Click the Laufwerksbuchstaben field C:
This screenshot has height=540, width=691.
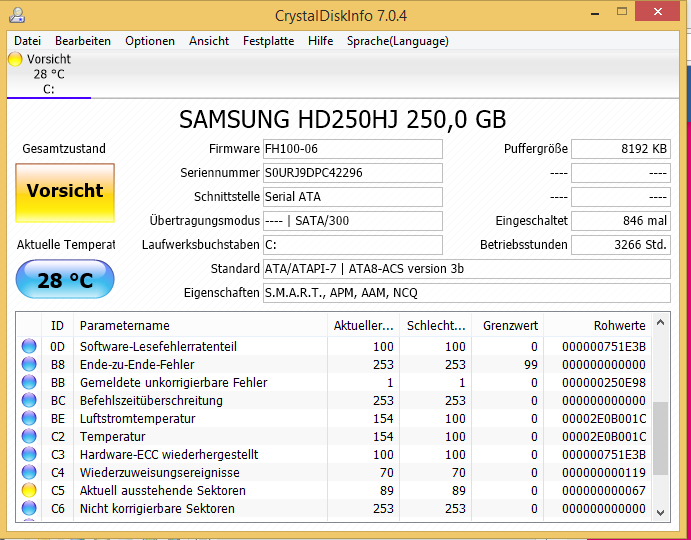tap(353, 245)
